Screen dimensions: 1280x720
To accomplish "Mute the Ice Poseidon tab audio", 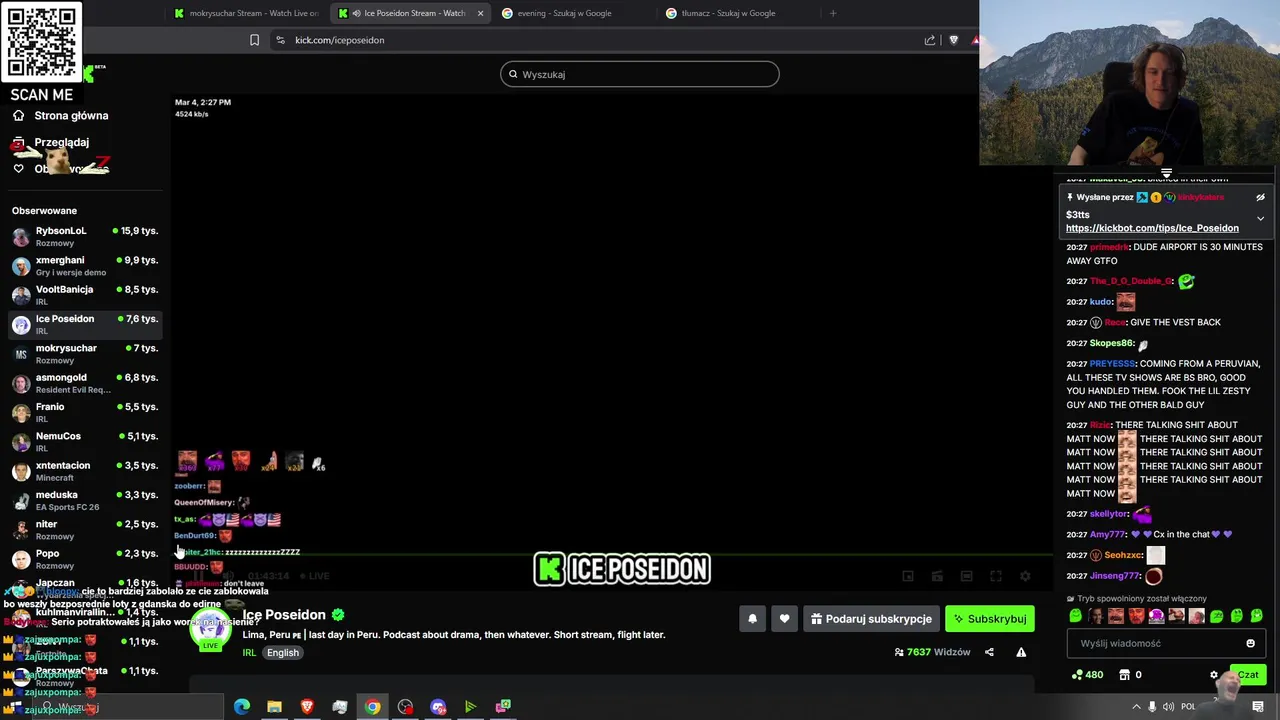I will 357,13.
